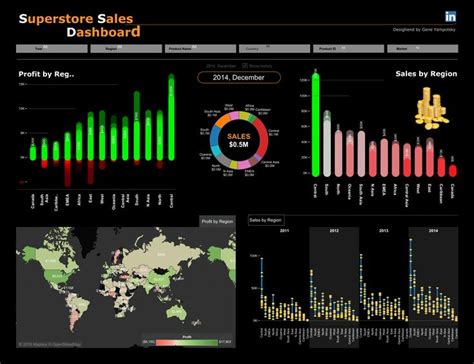Select the Canada bar in Sales by Region

[x=453, y=170]
